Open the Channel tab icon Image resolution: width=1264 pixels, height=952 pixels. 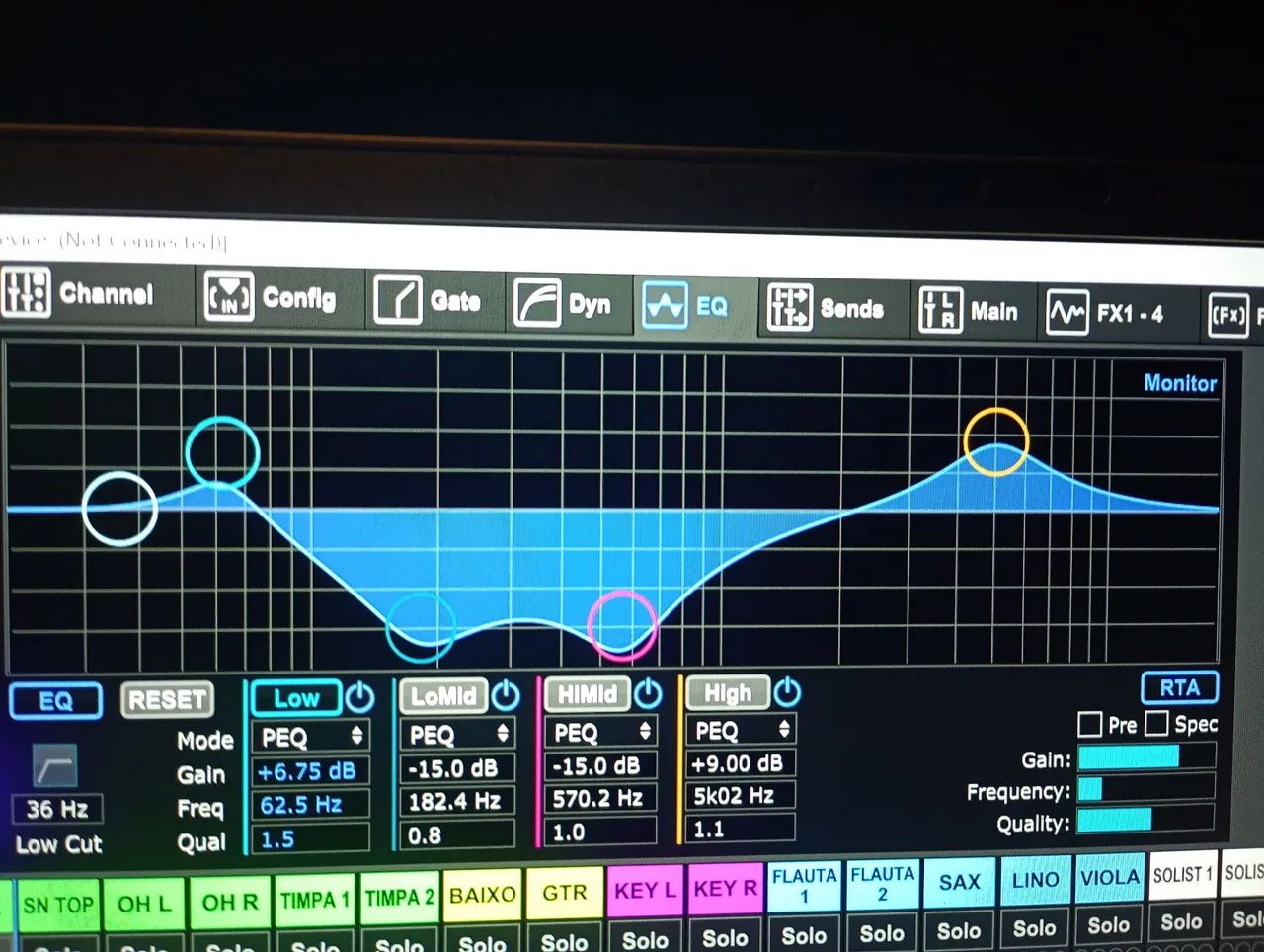26,293
